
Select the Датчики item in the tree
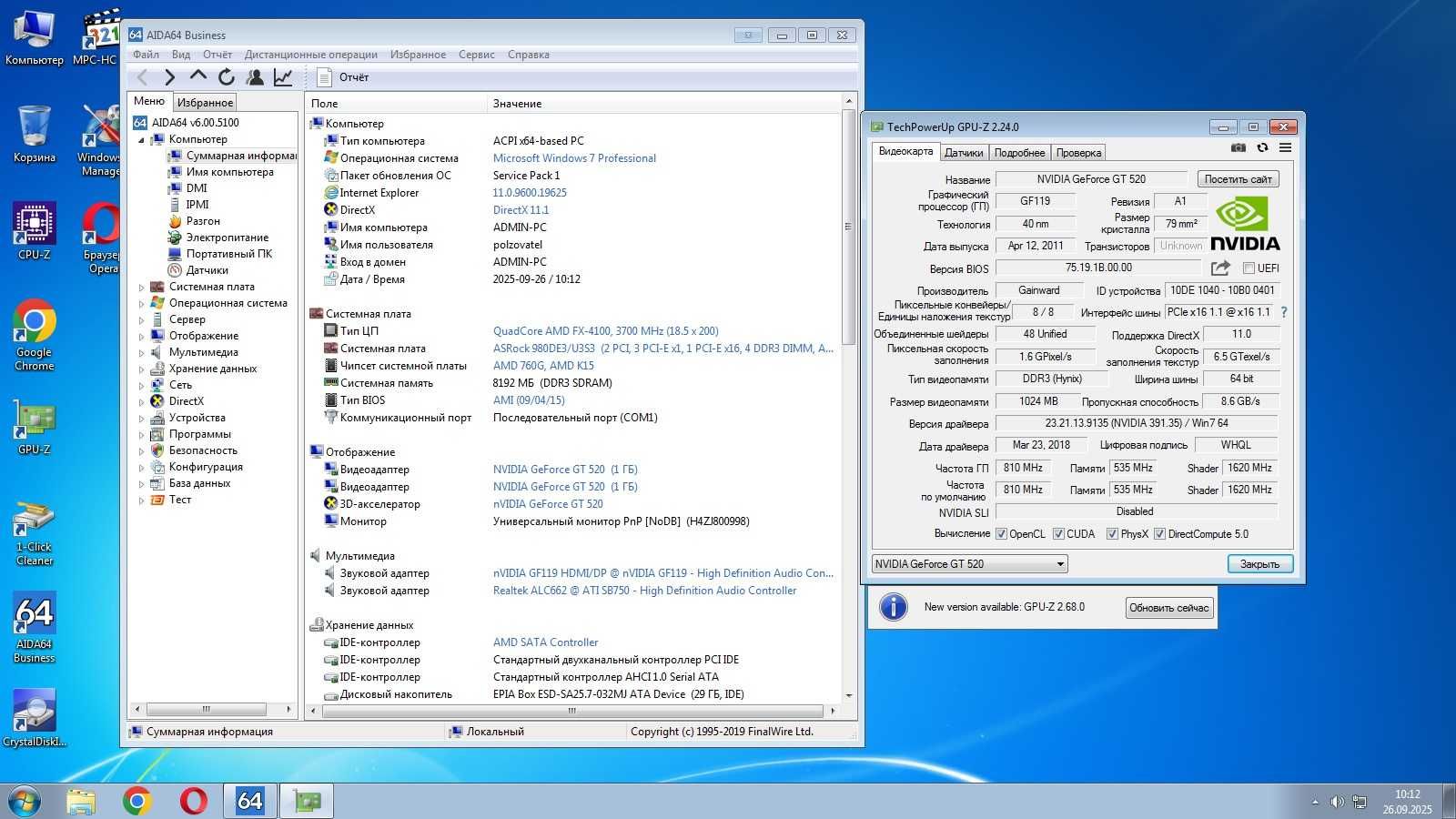pyautogui.click(x=207, y=270)
